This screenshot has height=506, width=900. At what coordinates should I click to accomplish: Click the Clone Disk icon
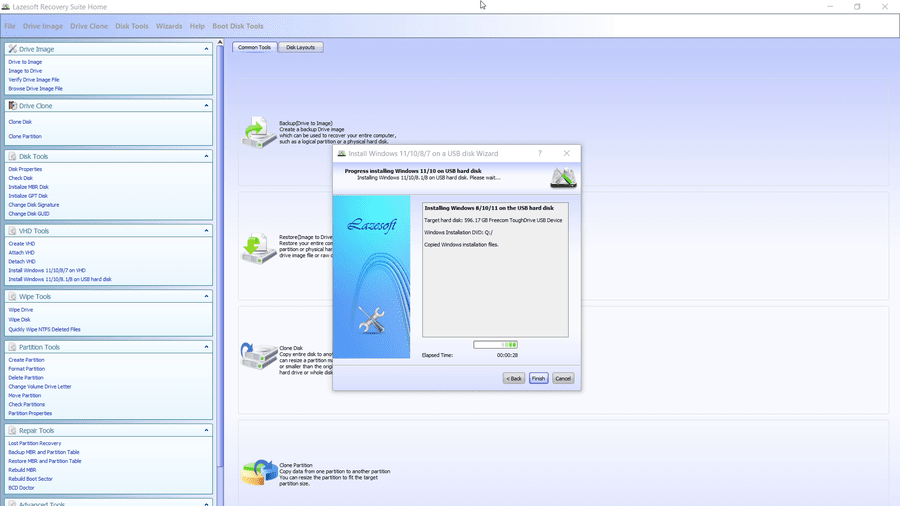tap(259, 356)
